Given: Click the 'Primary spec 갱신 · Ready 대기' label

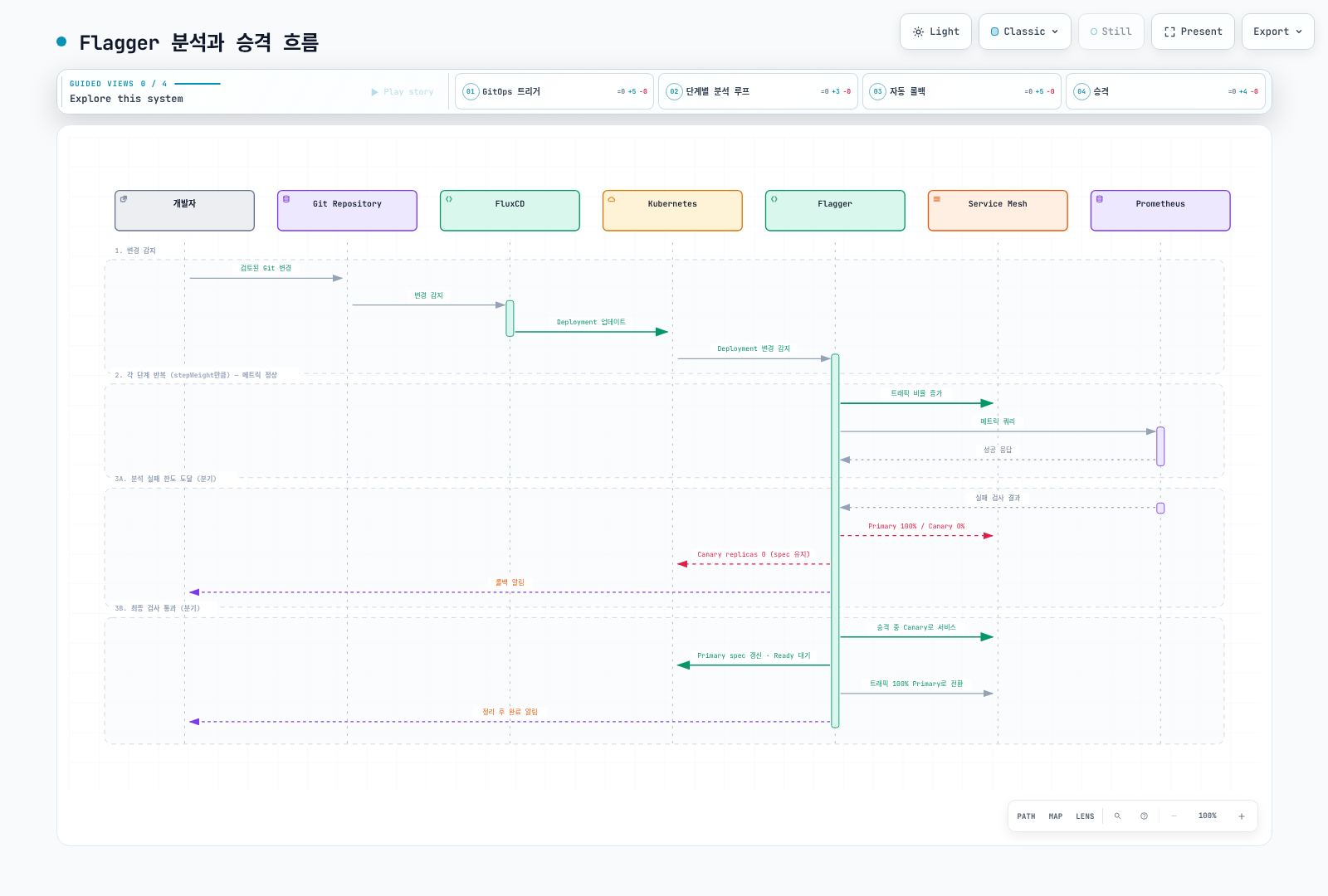Looking at the screenshot, I should tap(754, 655).
